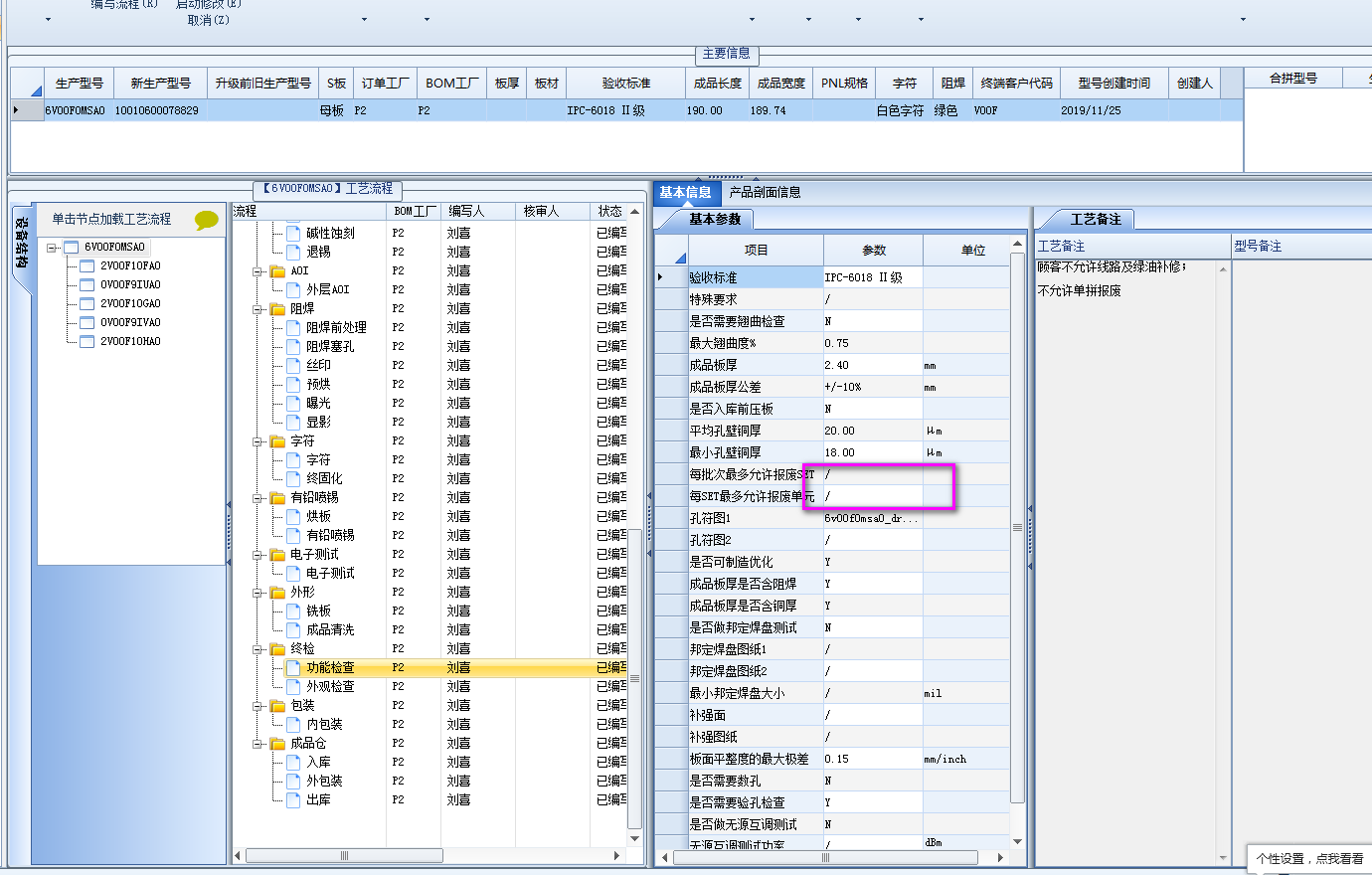Collapse the 字符 process group
The width and height of the screenshot is (1372, 875).
coord(257,440)
